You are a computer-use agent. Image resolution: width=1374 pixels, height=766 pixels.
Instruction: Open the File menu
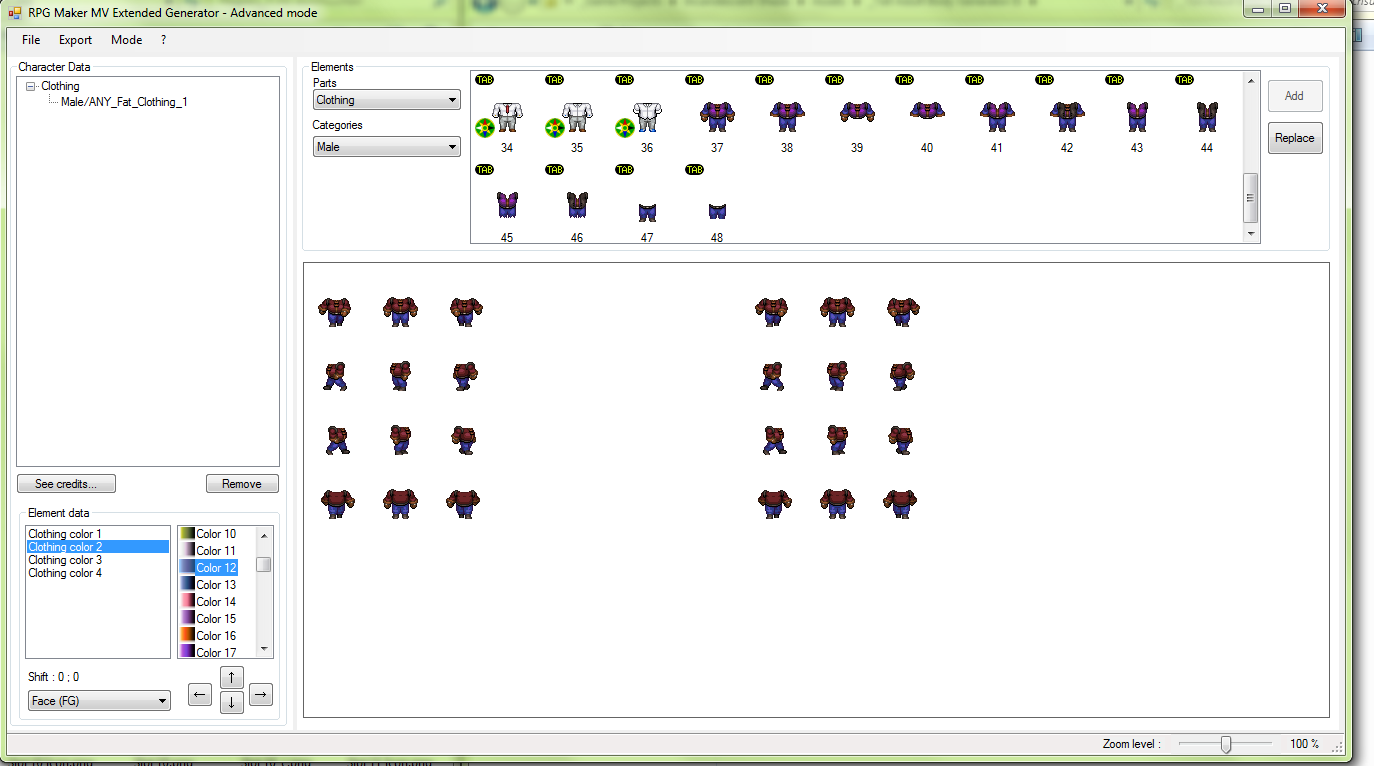point(31,40)
